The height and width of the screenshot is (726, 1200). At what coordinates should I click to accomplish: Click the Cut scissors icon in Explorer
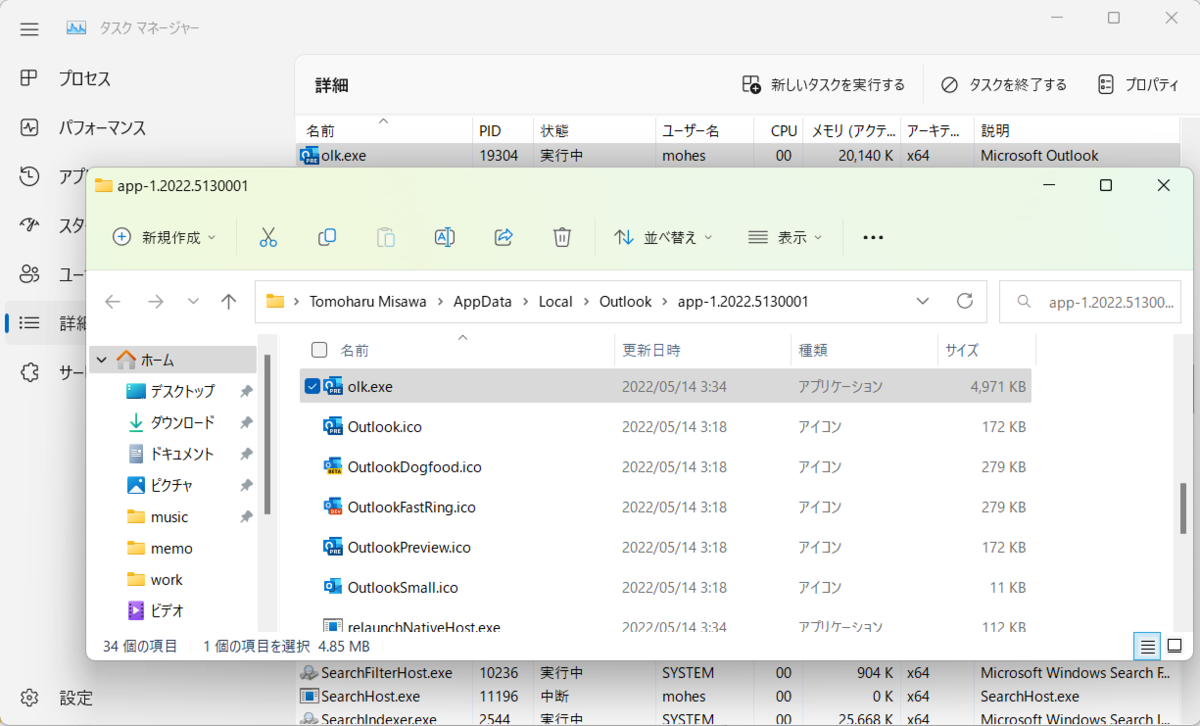[x=268, y=237]
